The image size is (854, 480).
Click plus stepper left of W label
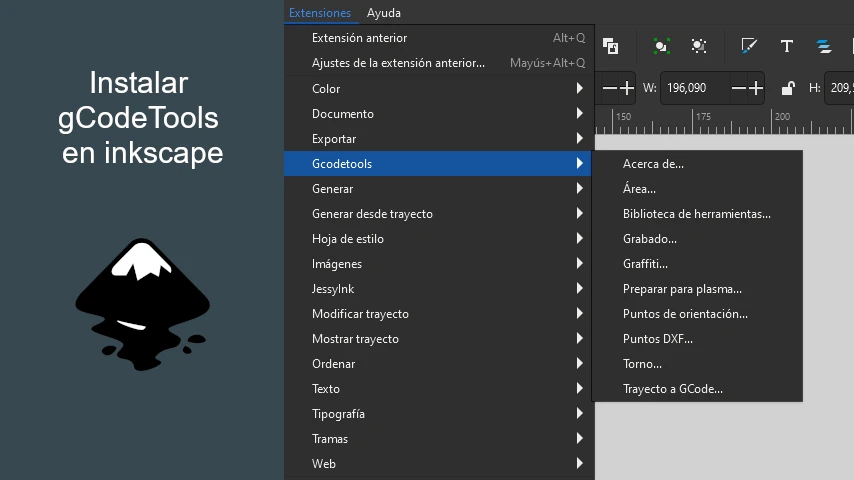point(627,88)
